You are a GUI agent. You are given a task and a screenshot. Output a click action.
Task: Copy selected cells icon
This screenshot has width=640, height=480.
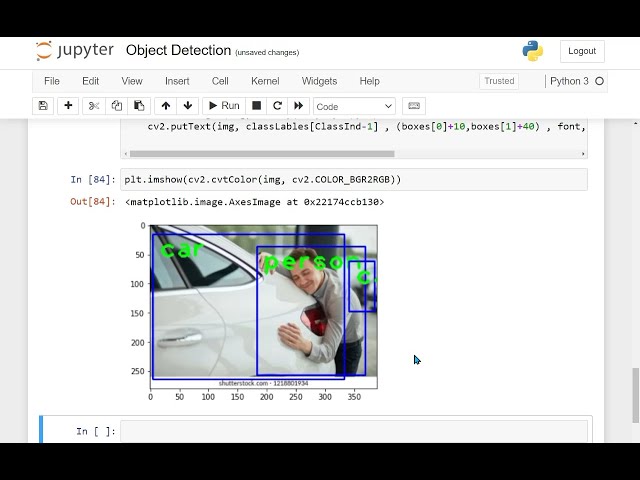tap(117, 106)
